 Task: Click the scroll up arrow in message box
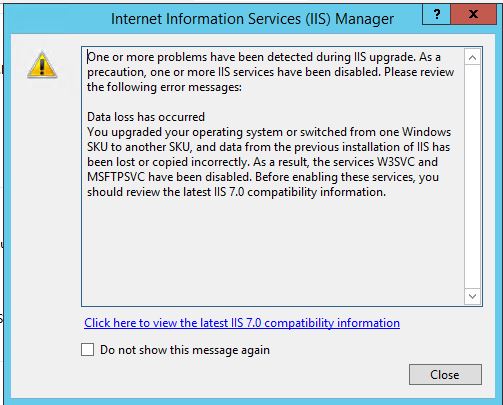tap(472, 58)
